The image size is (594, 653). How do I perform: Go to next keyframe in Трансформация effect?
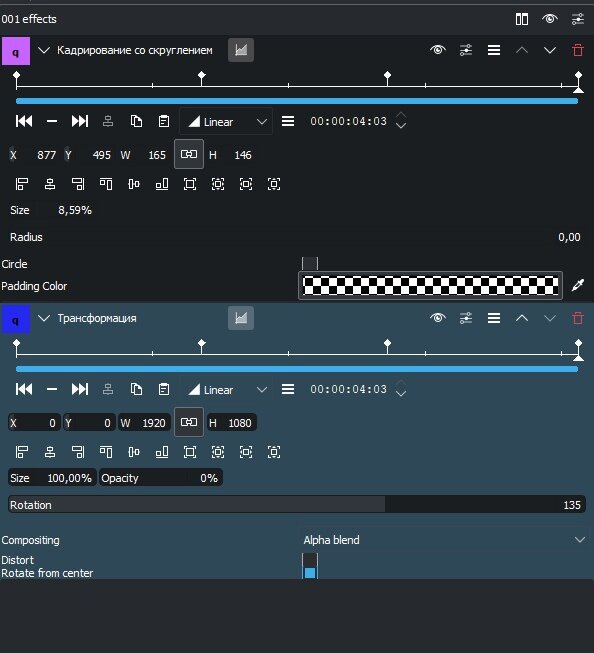tap(80, 389)
